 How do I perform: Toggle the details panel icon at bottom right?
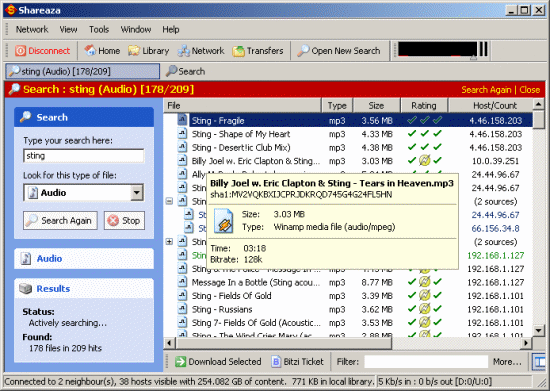539,362
